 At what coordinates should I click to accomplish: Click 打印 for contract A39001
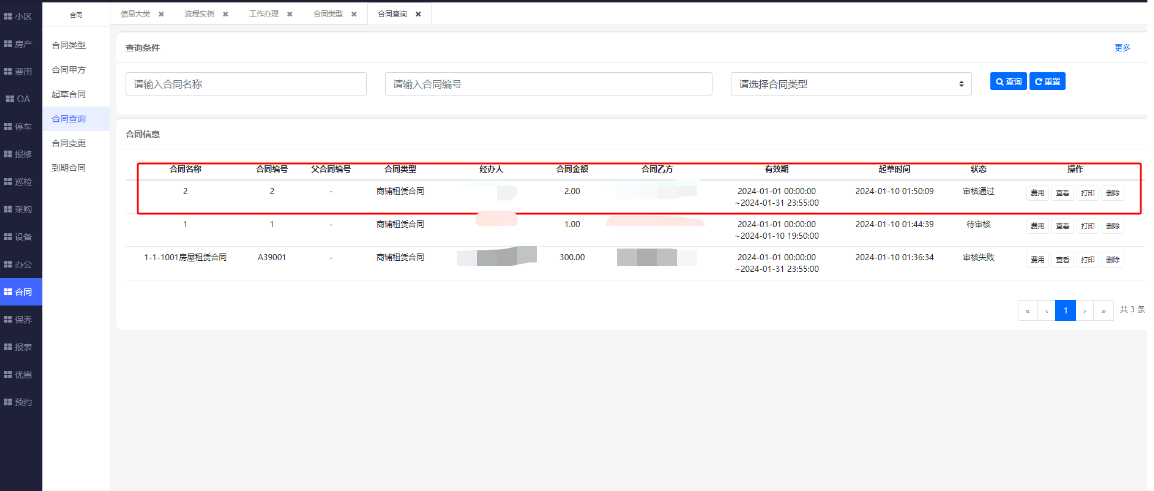[x=1087, y=260]
